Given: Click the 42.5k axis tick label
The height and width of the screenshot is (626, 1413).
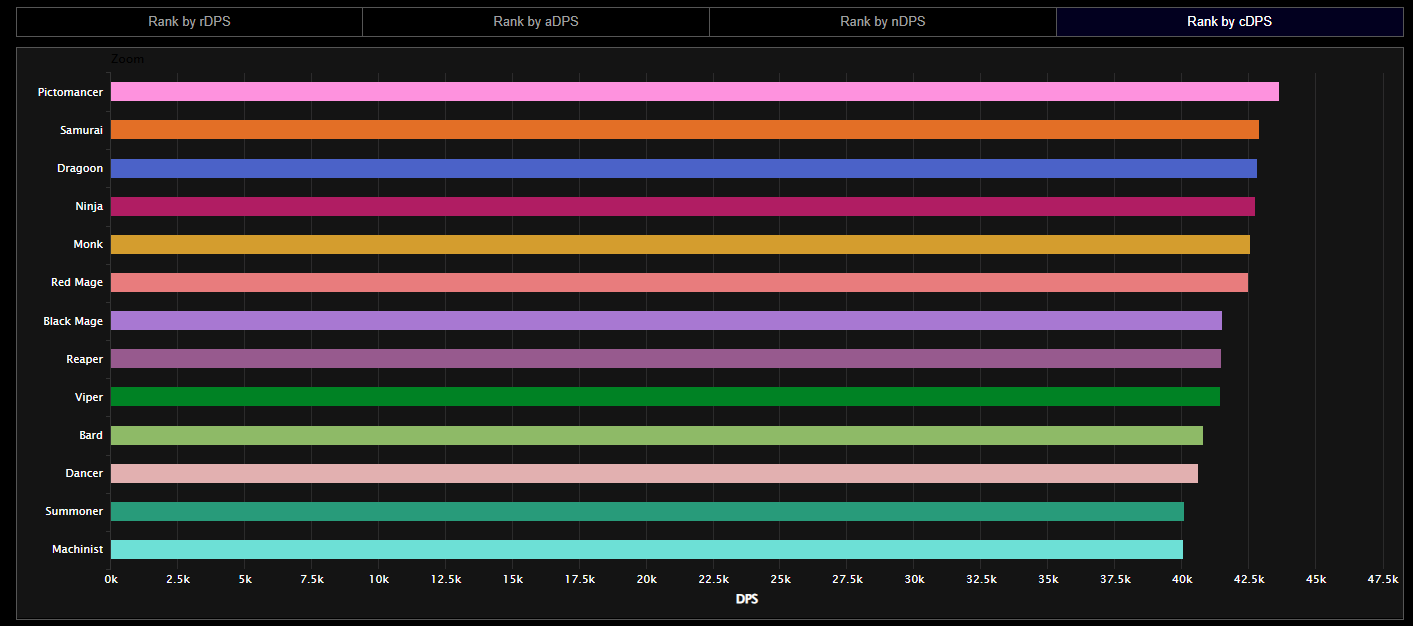Looking at the screenshot, I should pyautogui.click(x=1250, y=580).
